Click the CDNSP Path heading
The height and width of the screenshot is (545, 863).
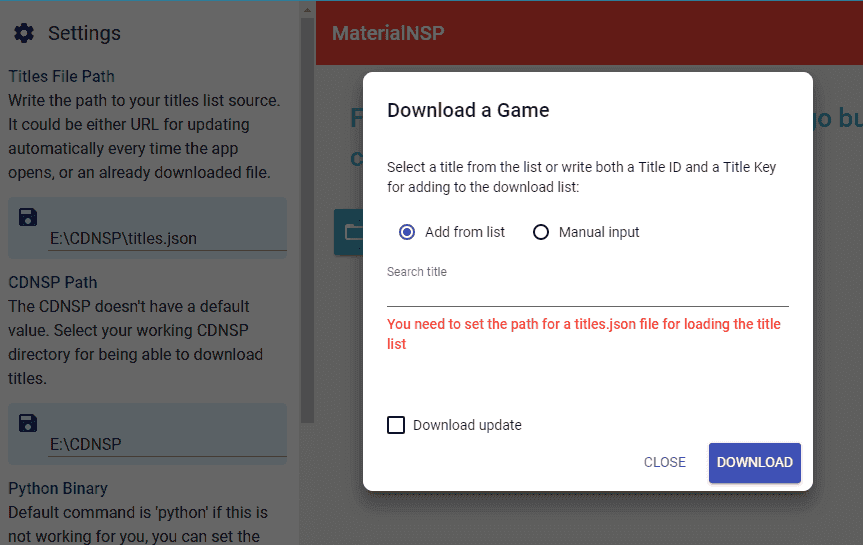click(53, 282)
